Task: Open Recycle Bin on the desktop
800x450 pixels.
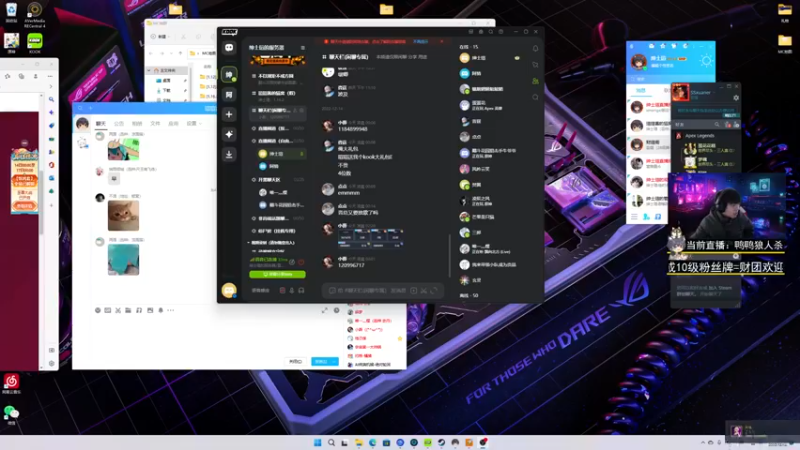Action: (x=11, y=12)
